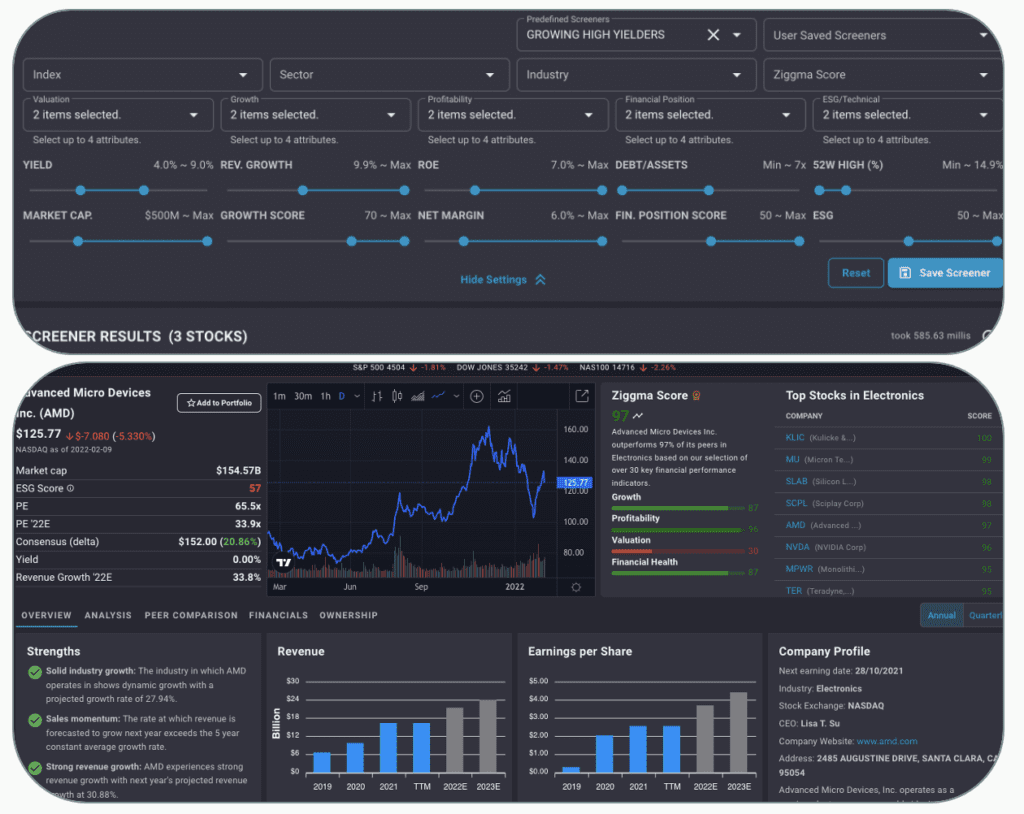Click the star icon in Add to Portfolio
This screenshot has height=814, width=1024.
coord(191,403)
